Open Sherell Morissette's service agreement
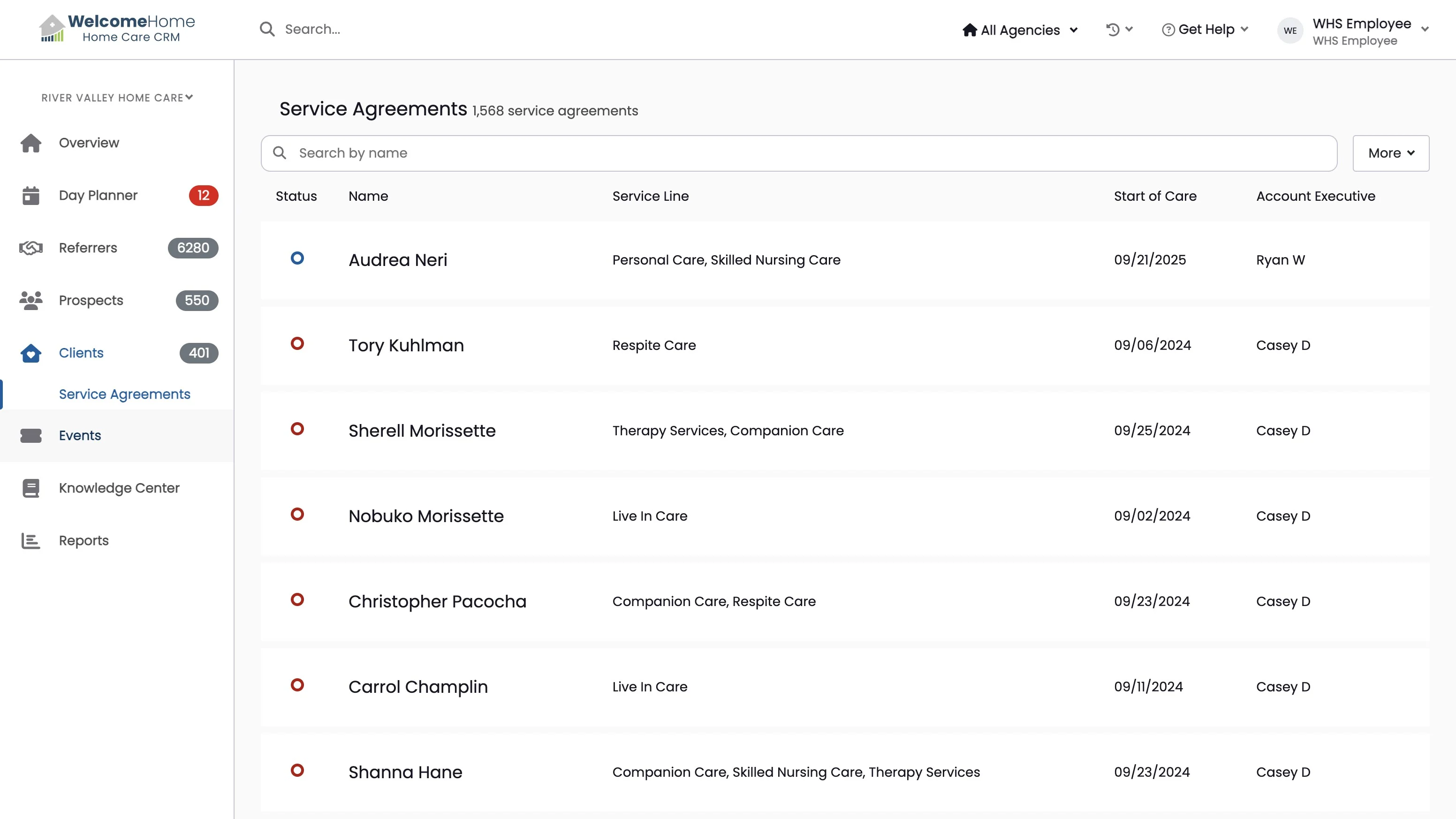This screenshot has width=1456, height=819. tap(422, 431)
